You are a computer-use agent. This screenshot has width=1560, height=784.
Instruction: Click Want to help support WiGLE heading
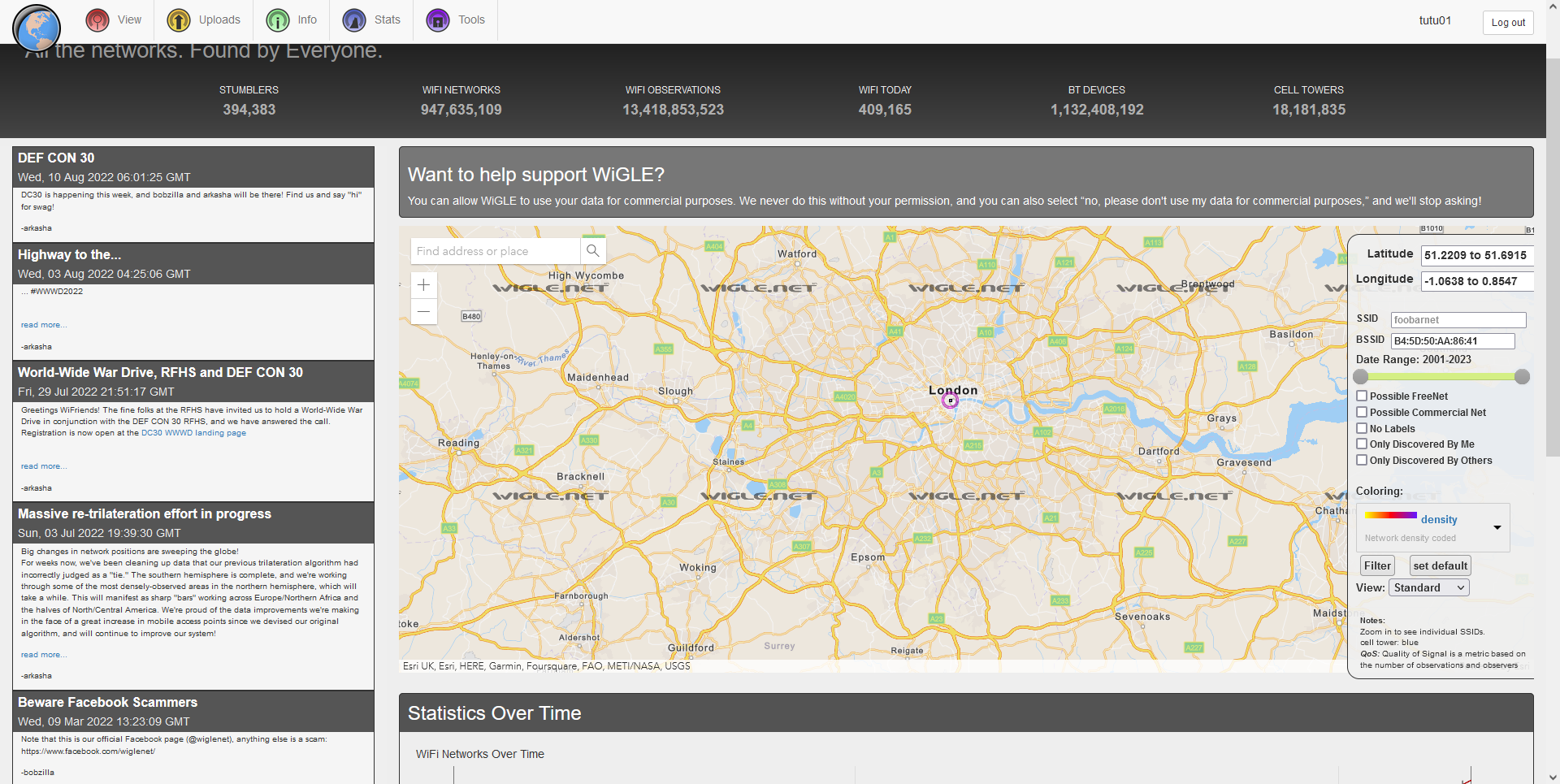coord(536,175)
